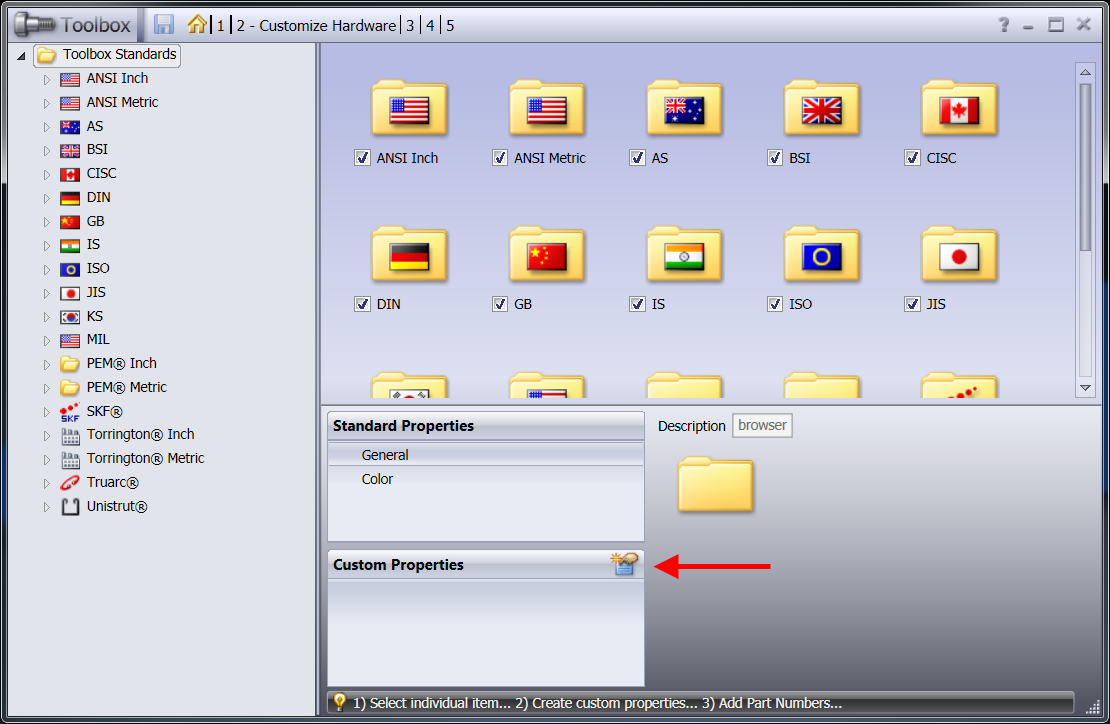Open the BSI British flag folder

pyautogui.click(x=821, y=109)
